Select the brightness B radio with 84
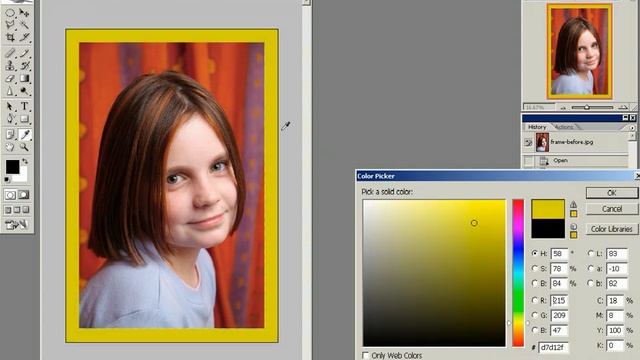 point(534,283)
